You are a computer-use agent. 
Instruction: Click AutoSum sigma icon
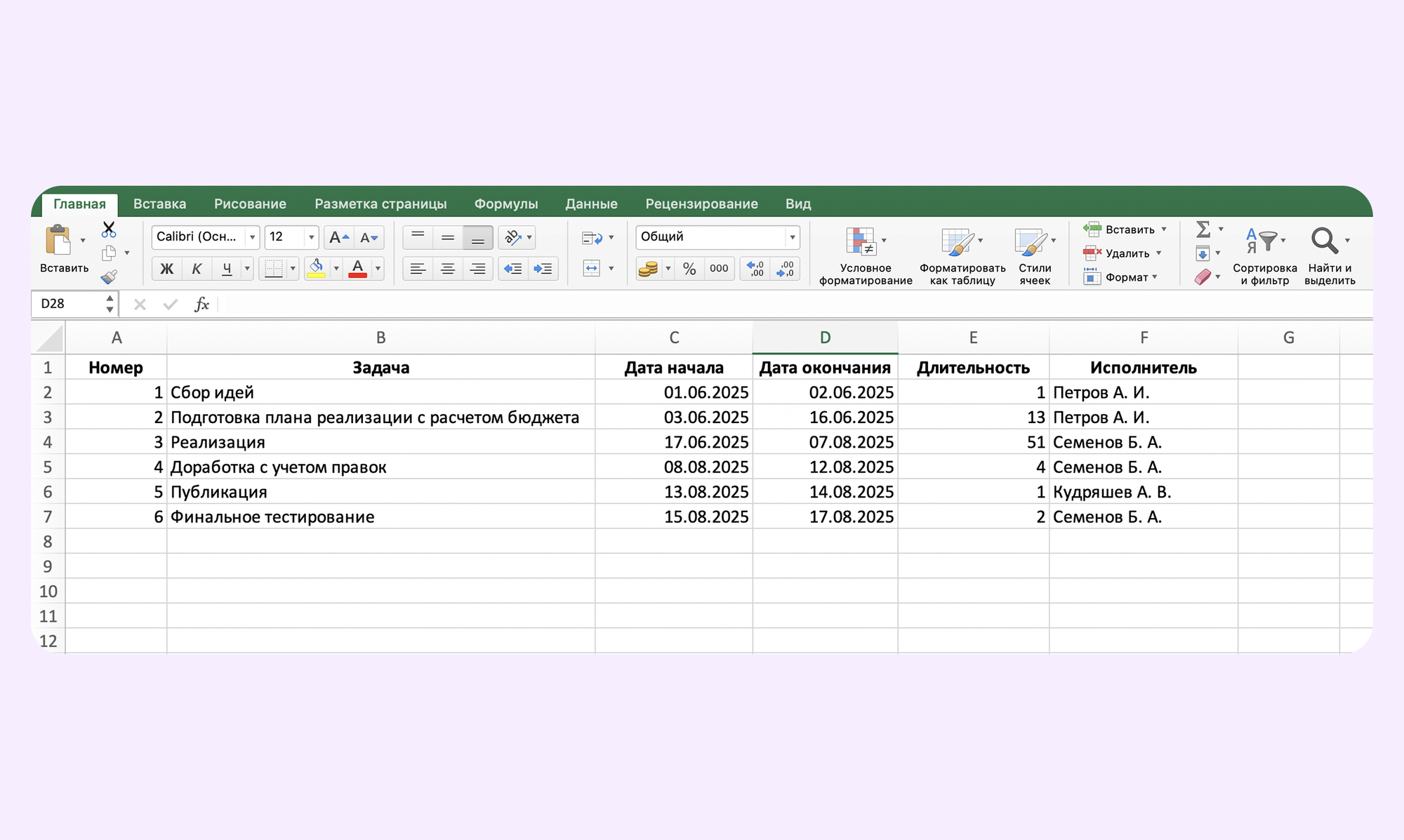coord(1203,229)
